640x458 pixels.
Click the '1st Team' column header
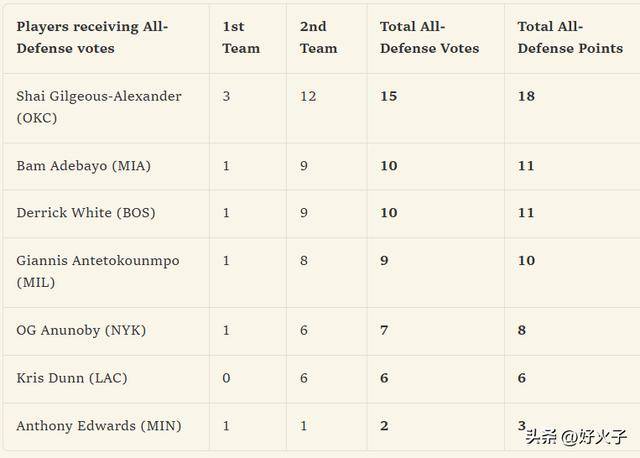point(241,38)
